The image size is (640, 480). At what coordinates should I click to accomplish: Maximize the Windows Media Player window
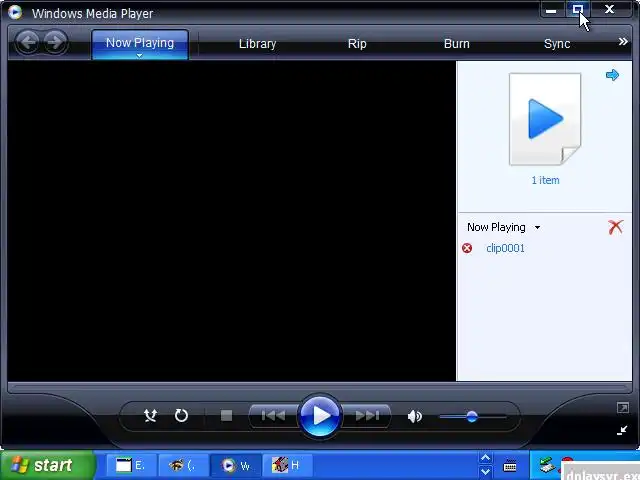point(578,10)
